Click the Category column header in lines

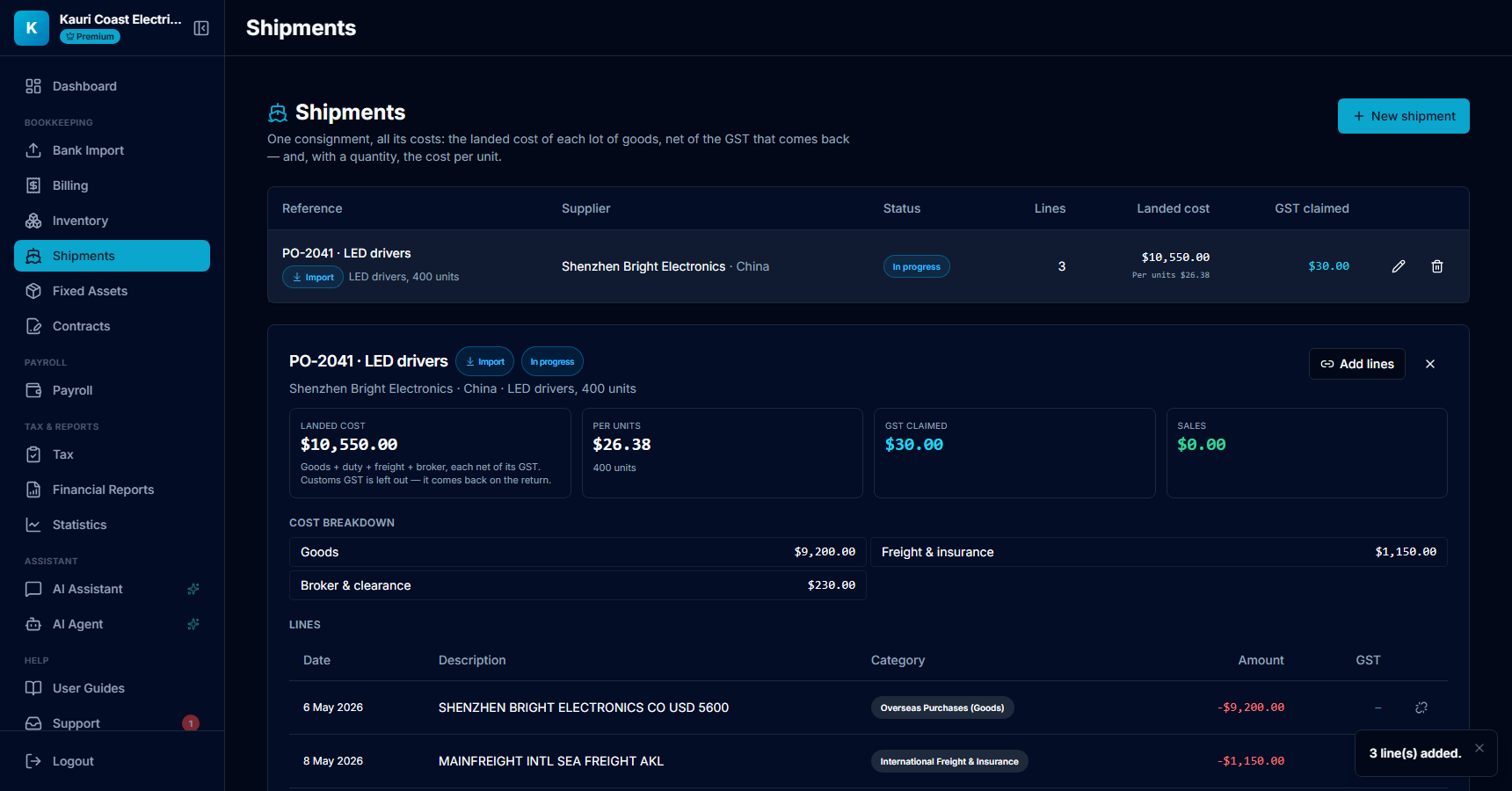click(x=898, y=660)
